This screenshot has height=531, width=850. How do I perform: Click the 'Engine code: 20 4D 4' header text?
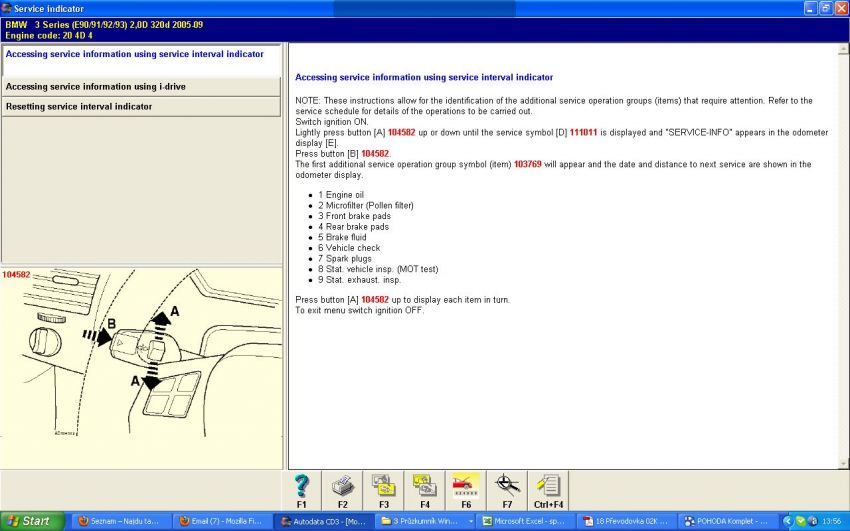tap(49, 35)
